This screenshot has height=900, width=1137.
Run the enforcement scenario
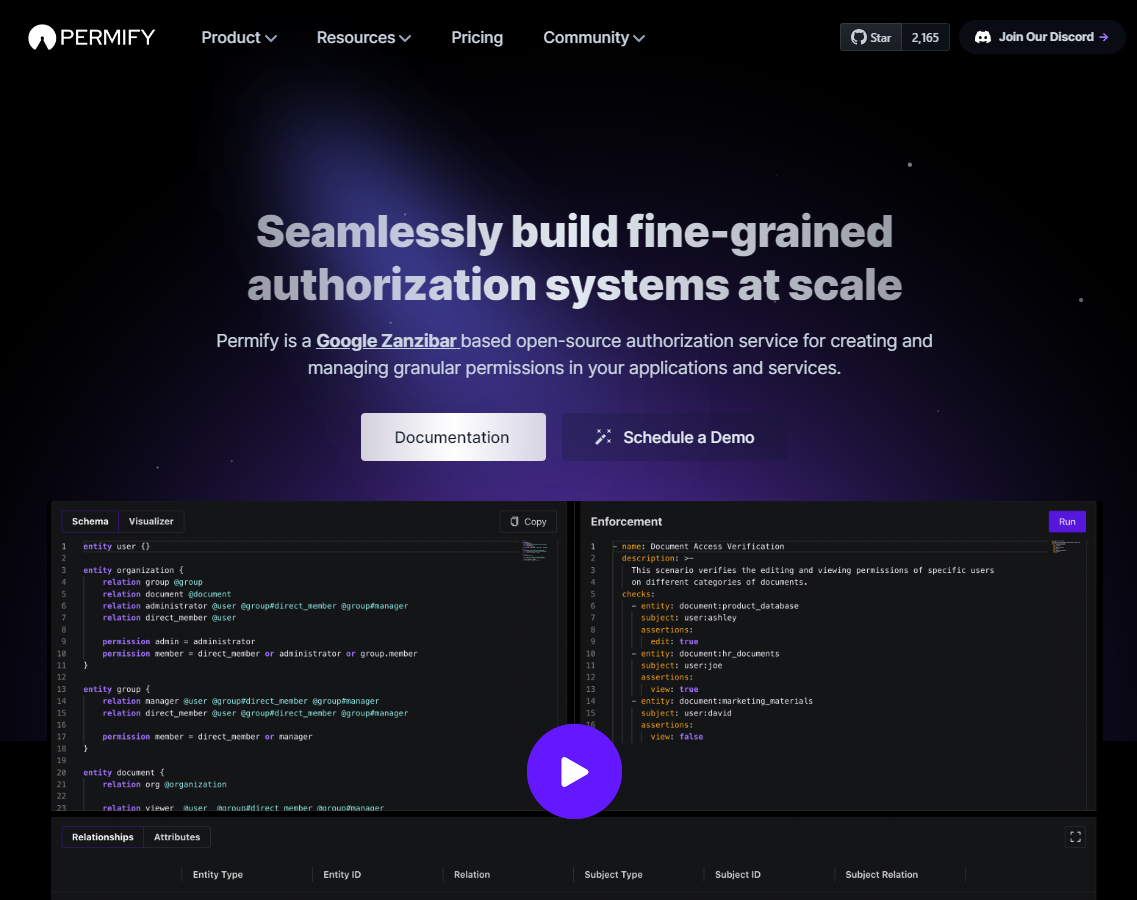click(x=1067, y=521)
